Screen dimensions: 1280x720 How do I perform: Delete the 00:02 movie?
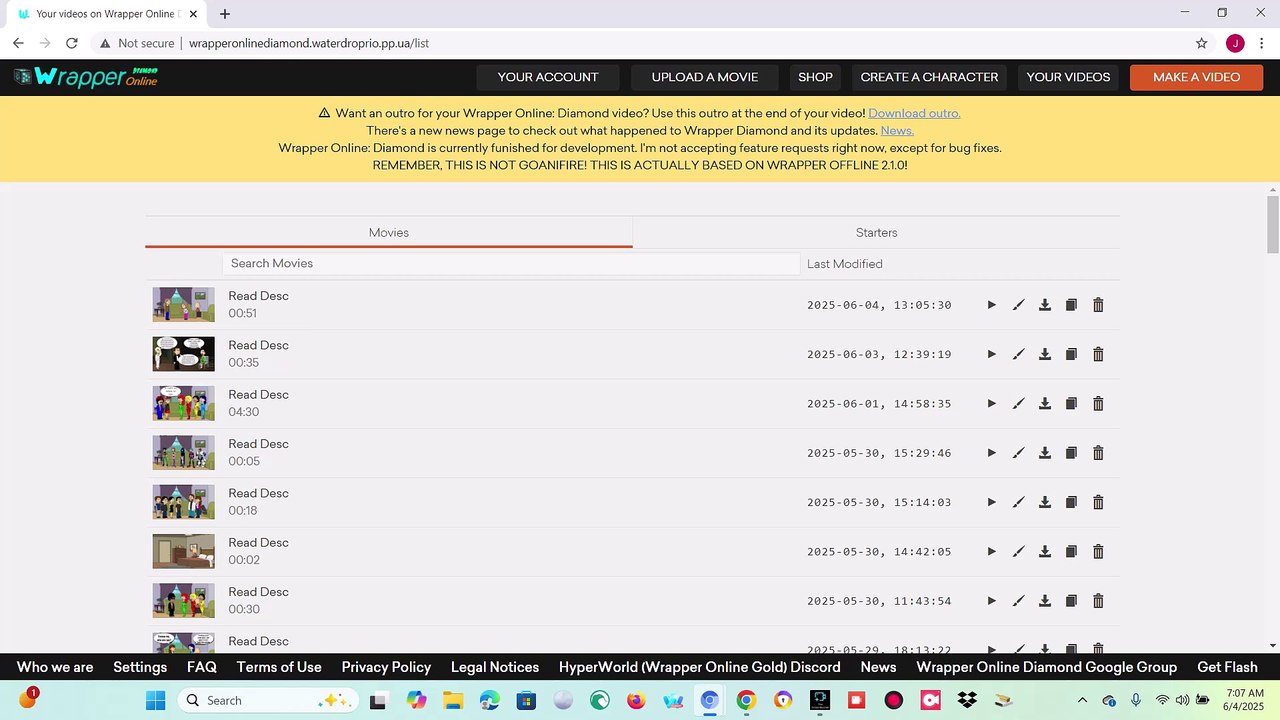point(1098,552)
